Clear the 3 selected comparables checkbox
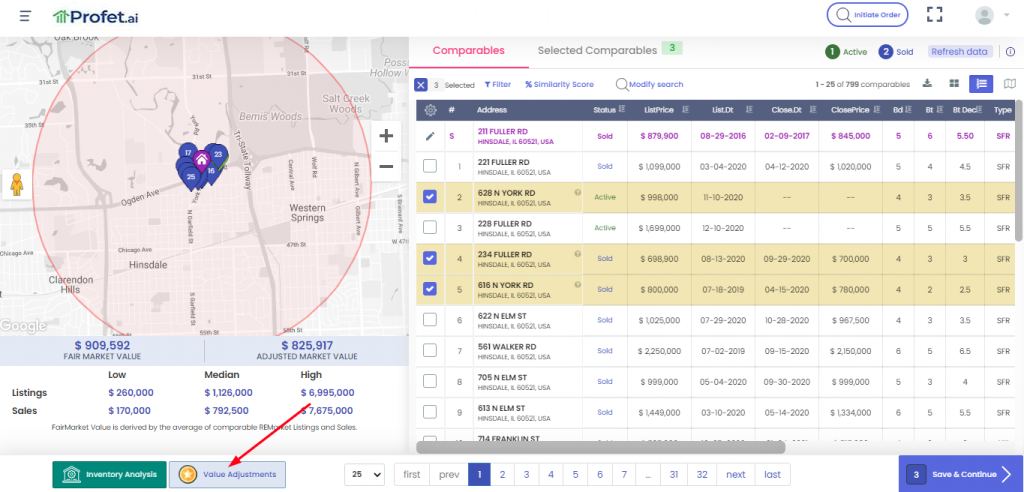1024x492 pixels. pyautogui.click(x=421, y=85)
